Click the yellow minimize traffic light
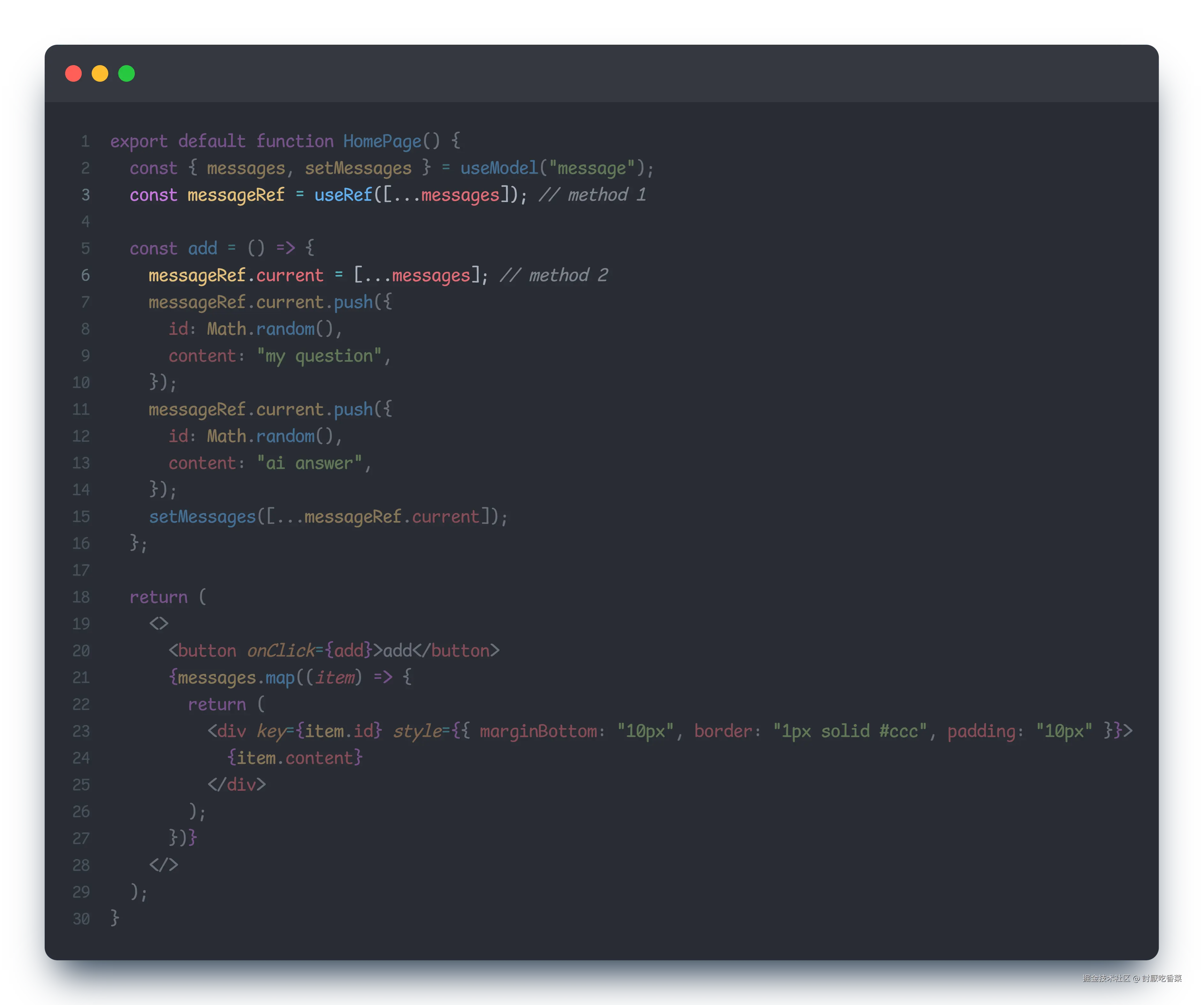 pos(100,73)
